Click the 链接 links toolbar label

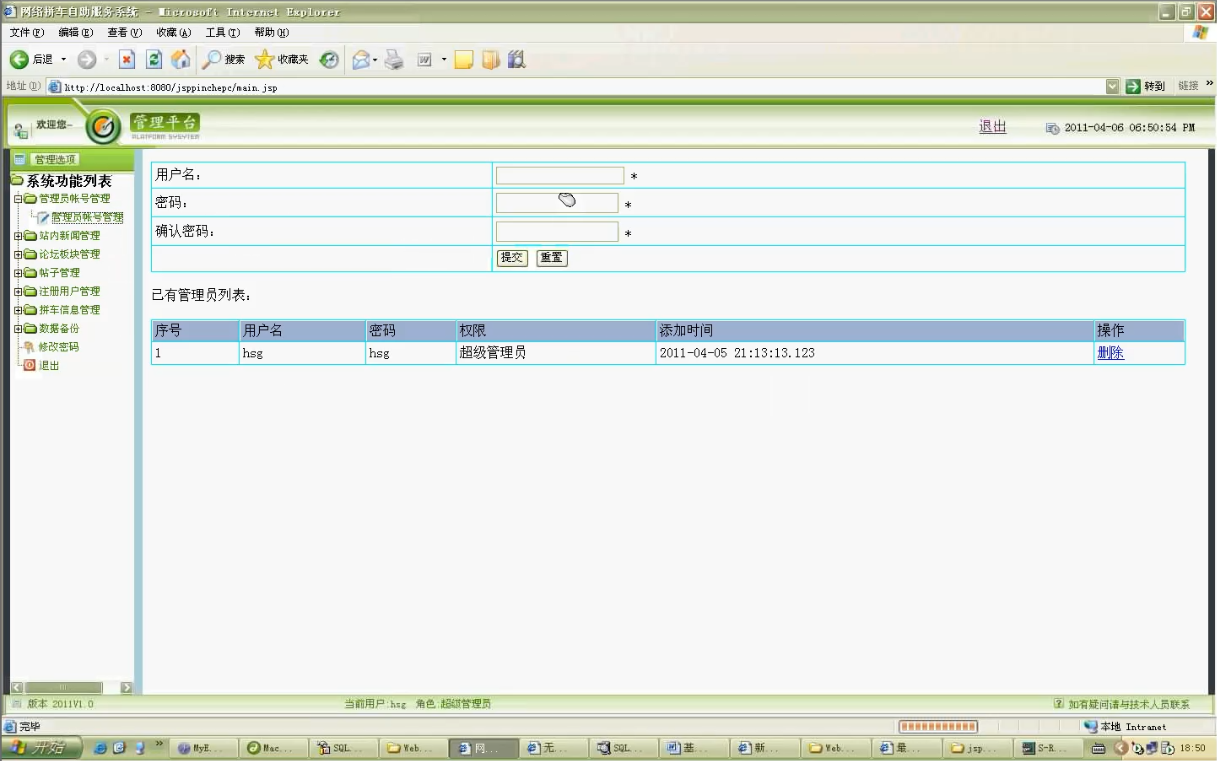point(1188,87)
